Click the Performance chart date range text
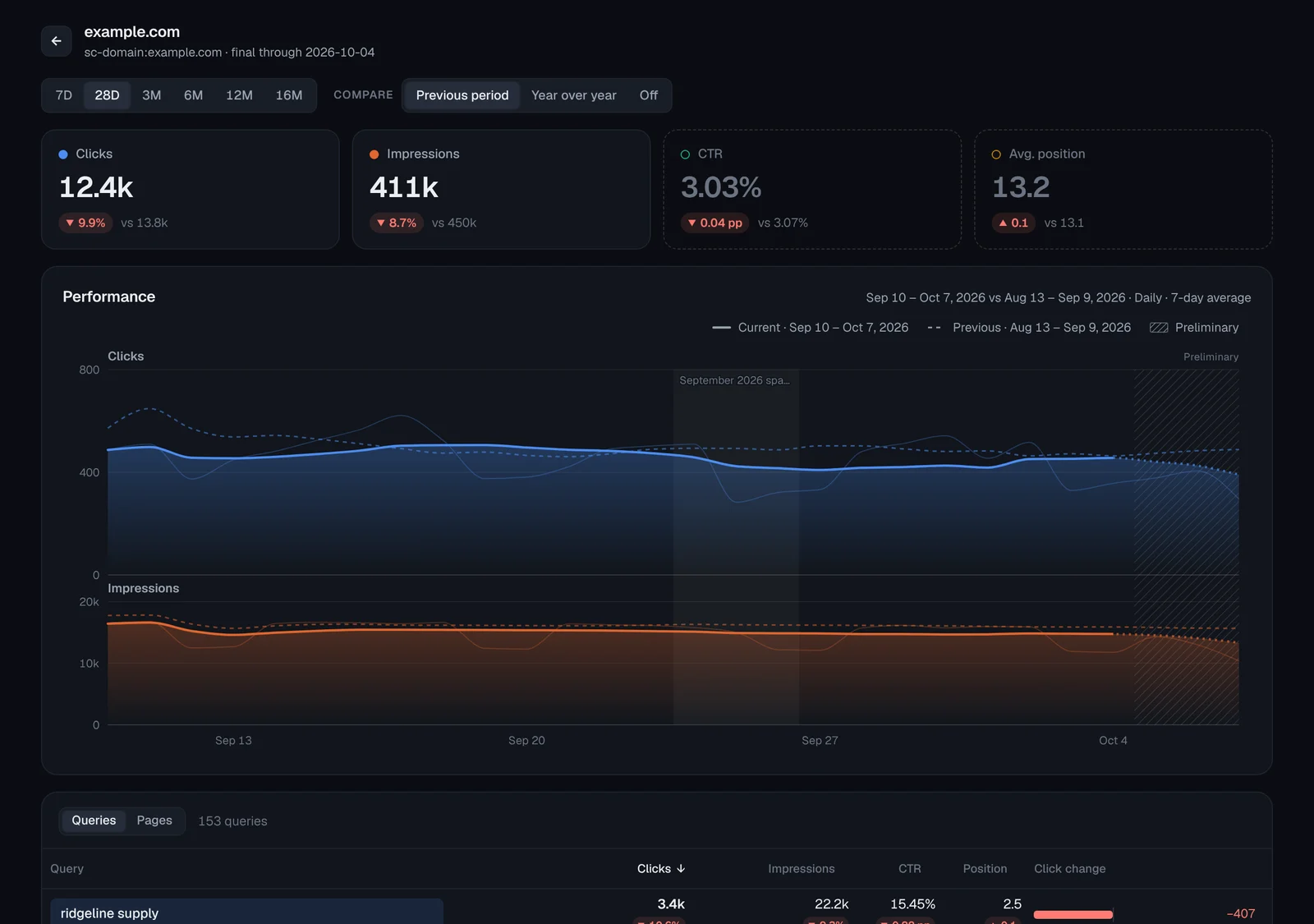Screen dimensions: 1314x924 click(x=1059, y=298)
